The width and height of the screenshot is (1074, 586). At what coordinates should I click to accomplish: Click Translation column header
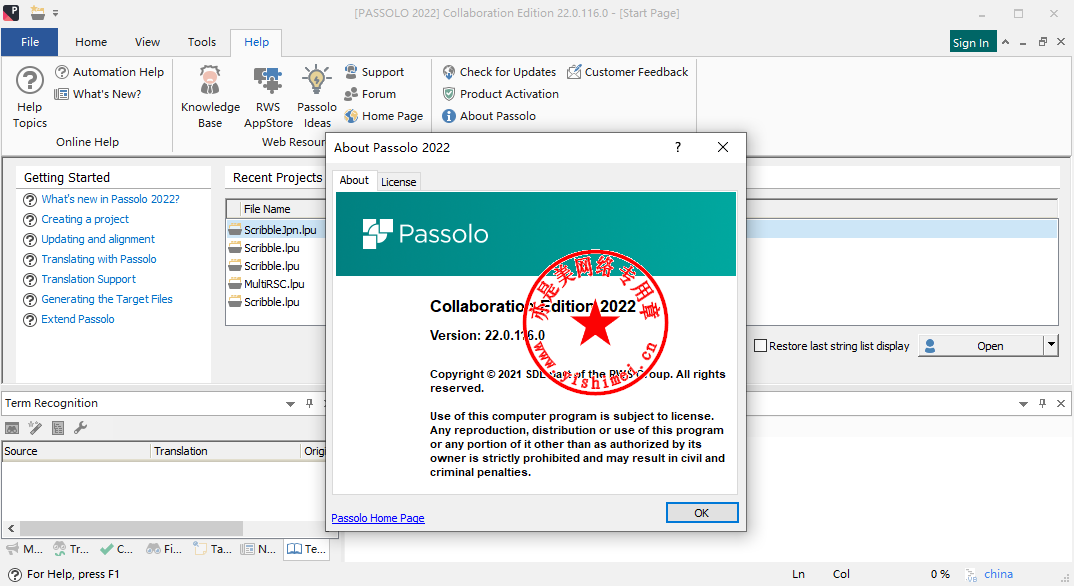coord(226,451)
